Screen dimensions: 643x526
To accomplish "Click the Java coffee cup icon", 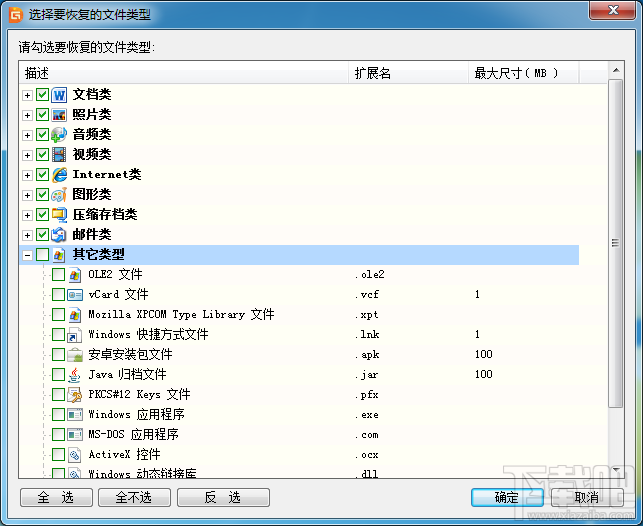I will tap(74, 375).
